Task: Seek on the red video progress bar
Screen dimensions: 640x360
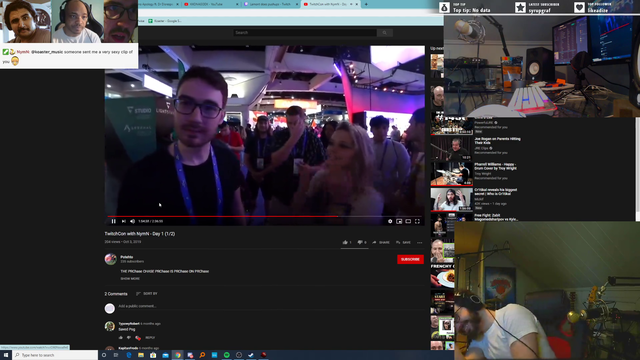Action: coord(264,216)
